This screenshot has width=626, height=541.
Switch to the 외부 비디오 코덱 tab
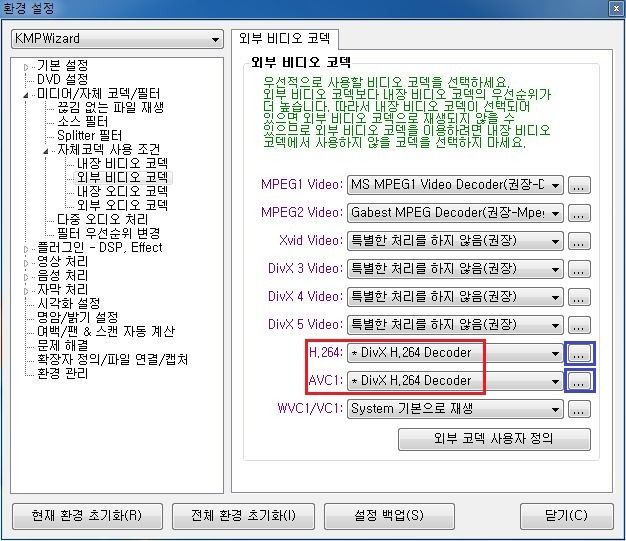(285, 39)
